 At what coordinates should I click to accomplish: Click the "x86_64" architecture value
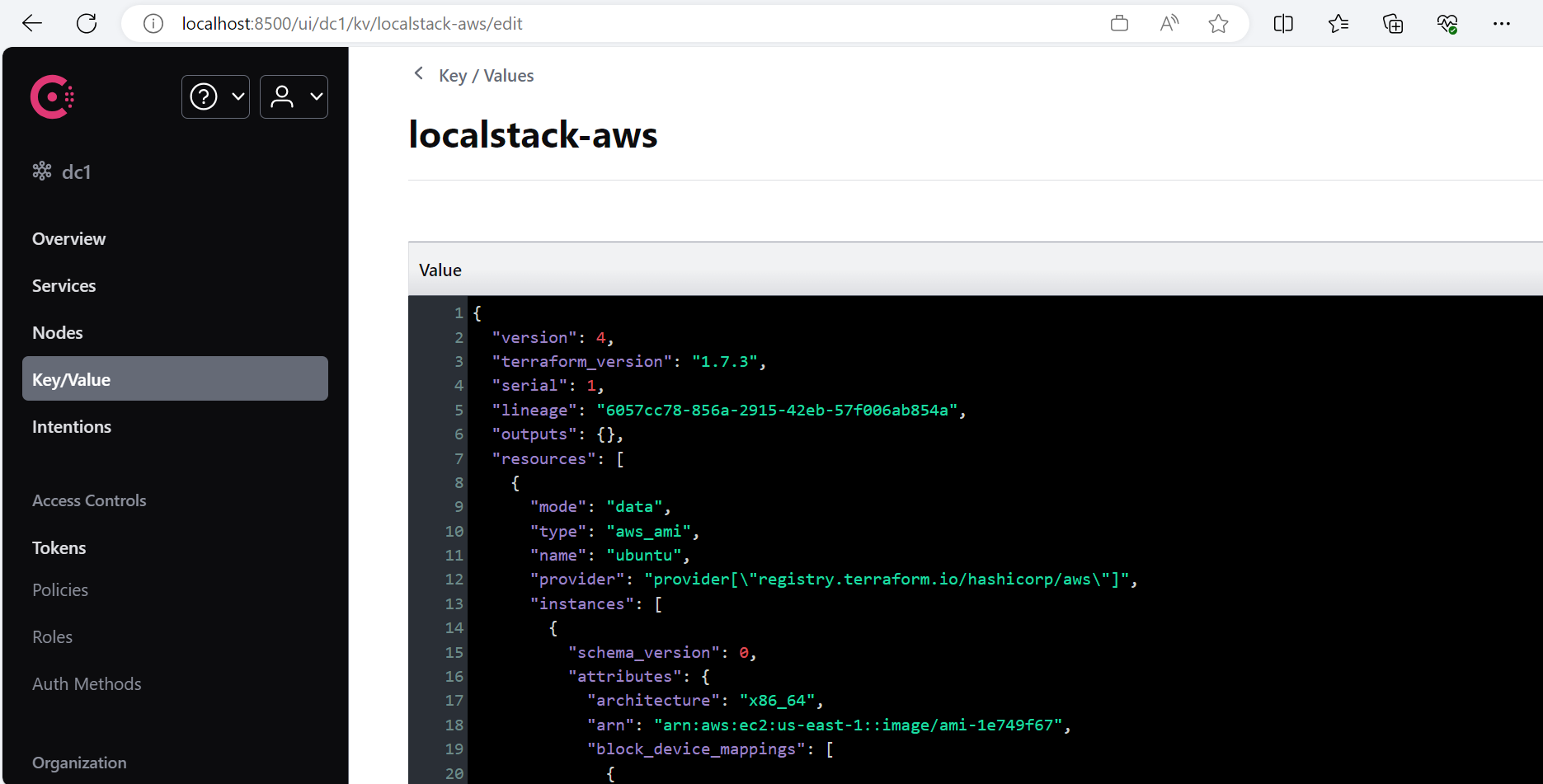tap(777, 701)
